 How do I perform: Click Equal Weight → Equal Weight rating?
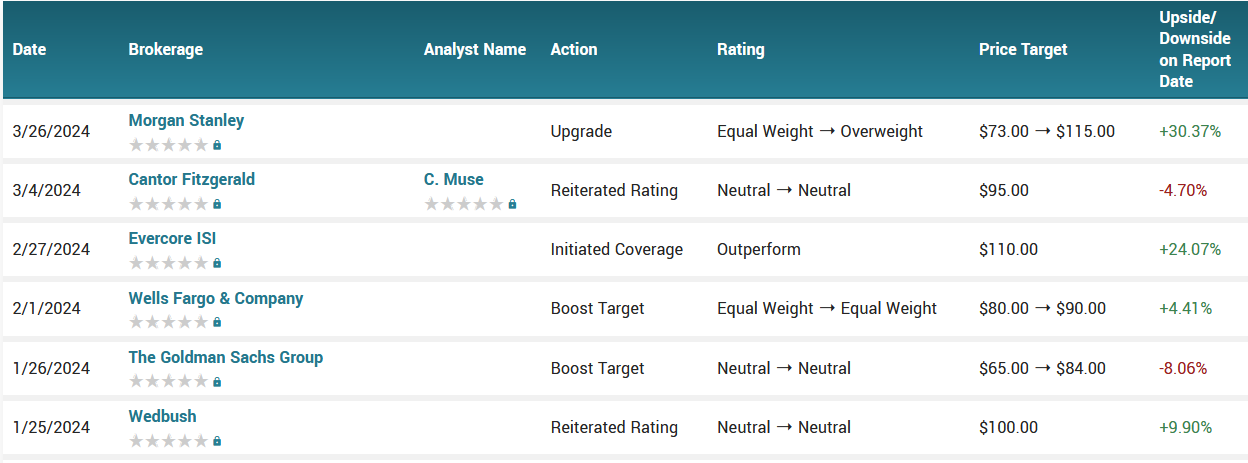[827, 308]
